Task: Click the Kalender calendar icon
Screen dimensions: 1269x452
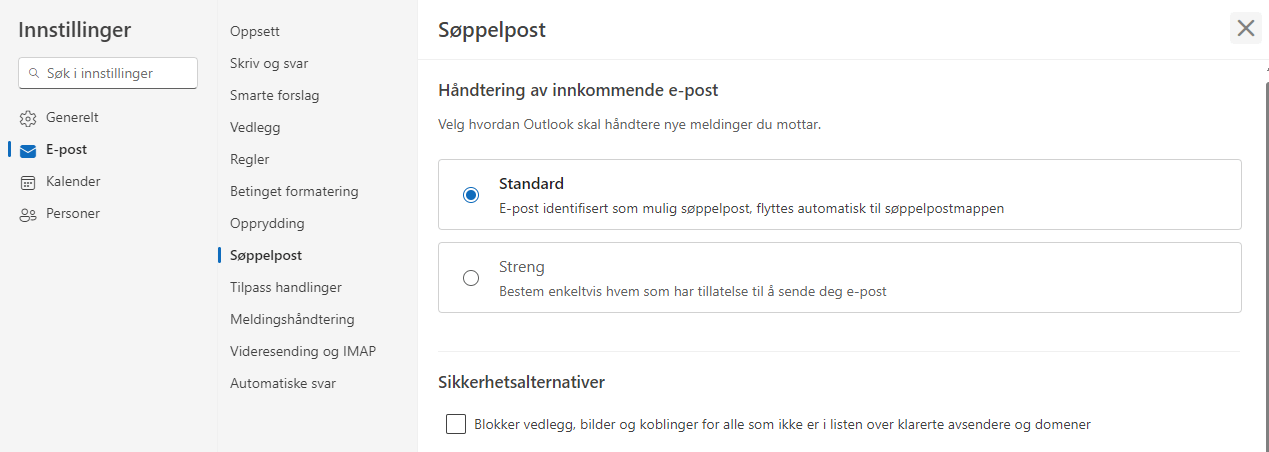Action: point(28,182)
